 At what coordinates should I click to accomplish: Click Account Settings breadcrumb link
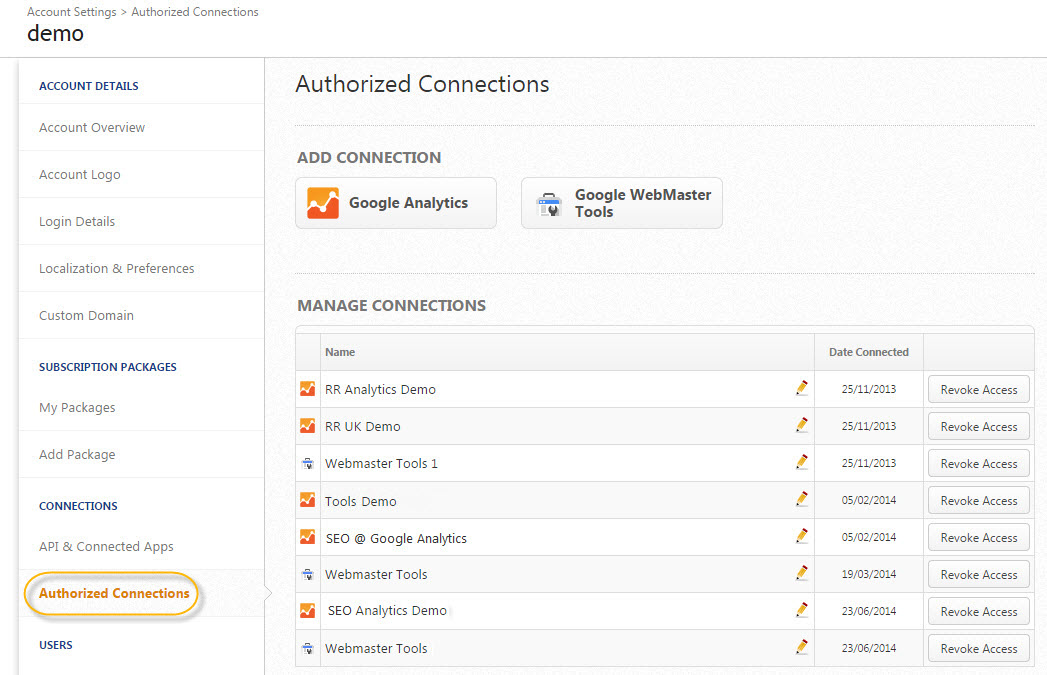click(x=73, y=12)
